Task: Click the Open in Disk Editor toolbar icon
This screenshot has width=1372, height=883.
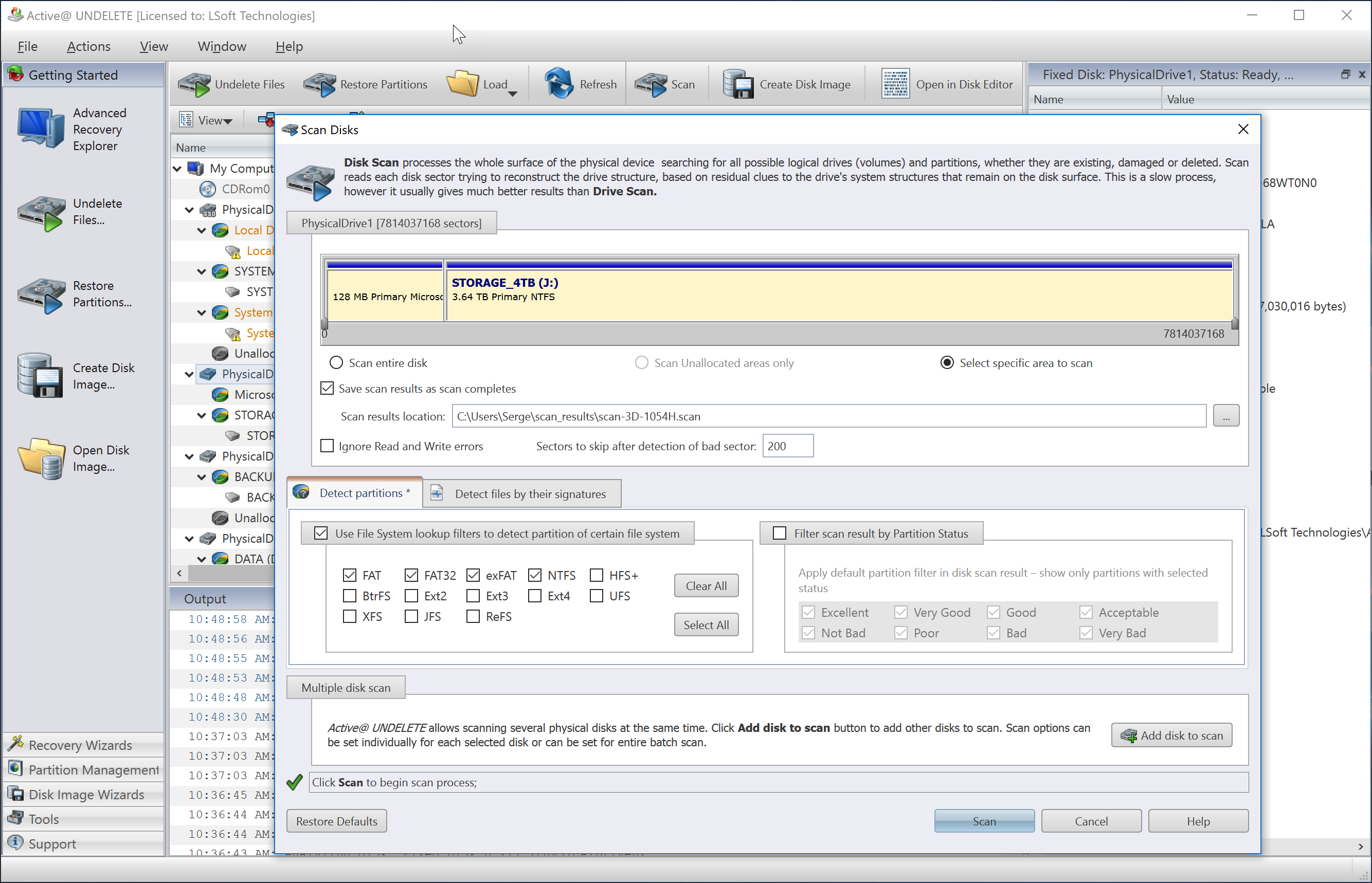Action: click(892, 84)
